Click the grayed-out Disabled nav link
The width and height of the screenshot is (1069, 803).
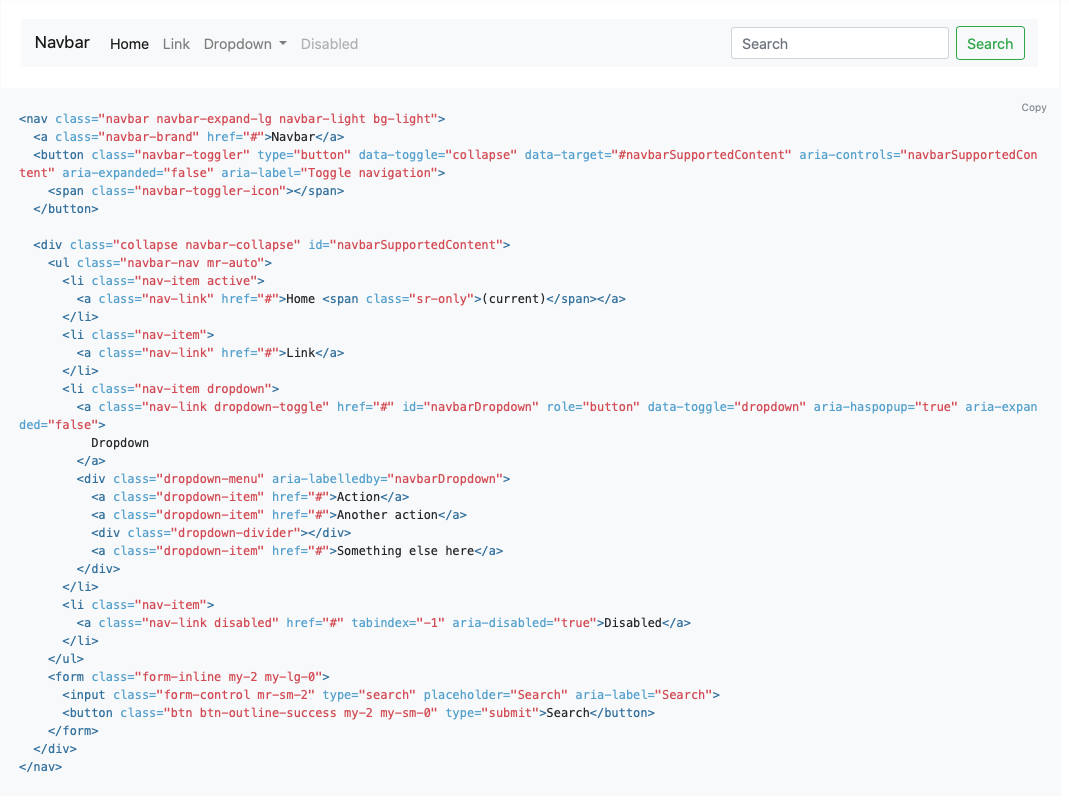pyautogui.click(x=329, y=43)
